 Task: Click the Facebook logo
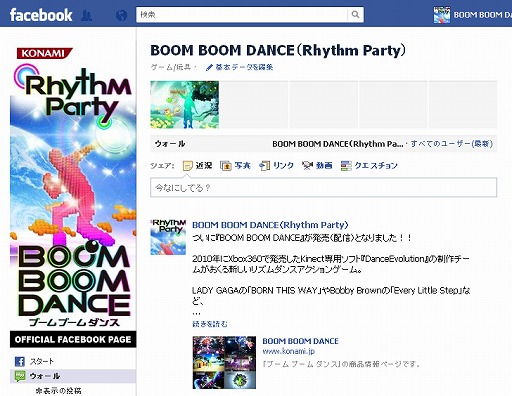coord(41,15)
